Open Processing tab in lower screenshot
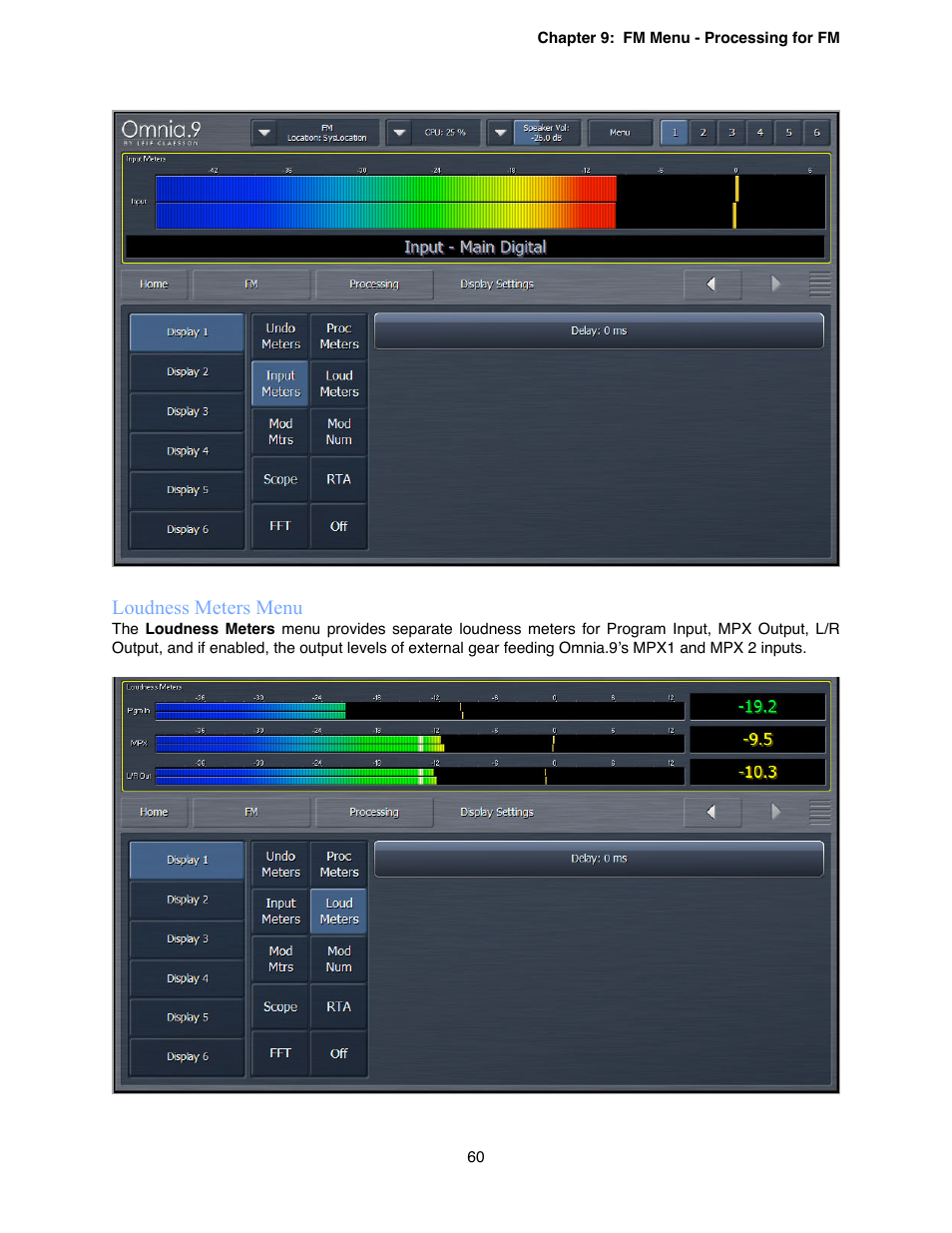The width and height of the screenshot is (952, 1233). point(374,813)
